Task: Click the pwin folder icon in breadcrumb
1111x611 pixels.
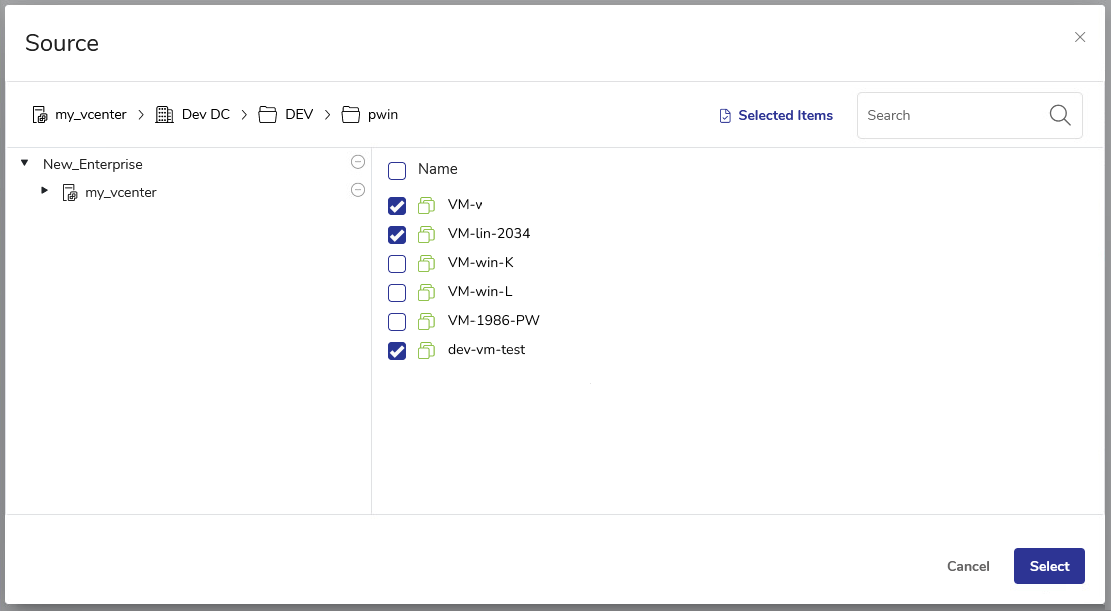Action: click(x=350, y=115)
